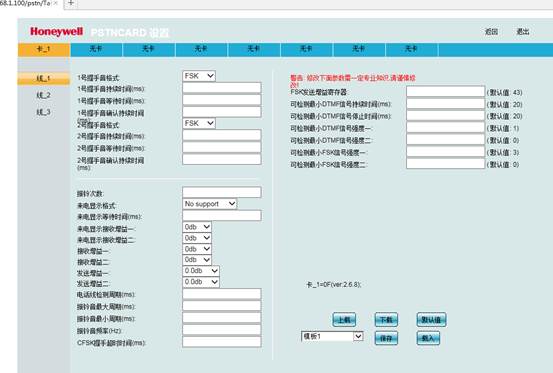Click the 下载 download button

click(386, 320)
